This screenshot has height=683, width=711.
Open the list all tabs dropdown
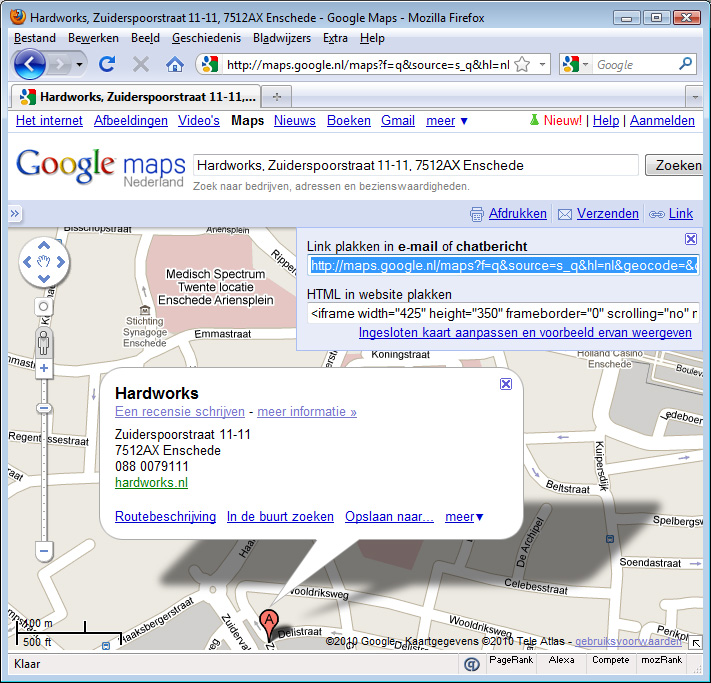coord(695,97)
